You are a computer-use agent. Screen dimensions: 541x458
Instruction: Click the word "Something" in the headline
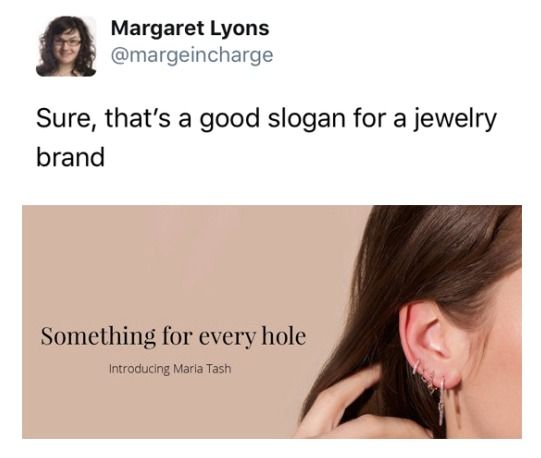[x=98, y=337]
